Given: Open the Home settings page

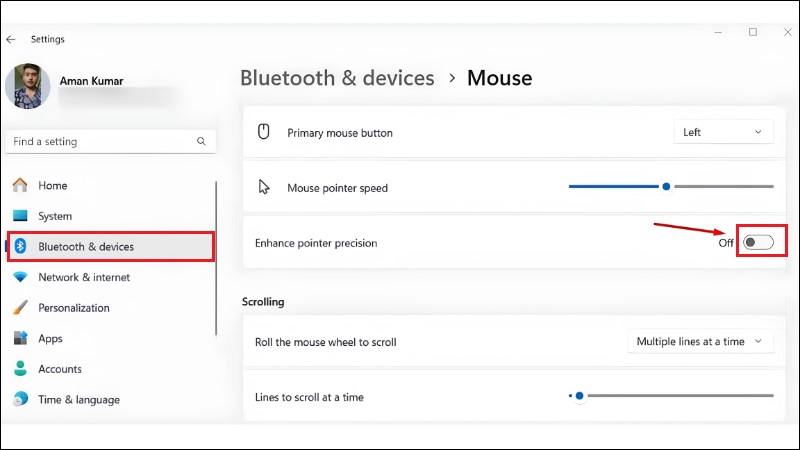Looking at the screenshot, I should (111, 185).
